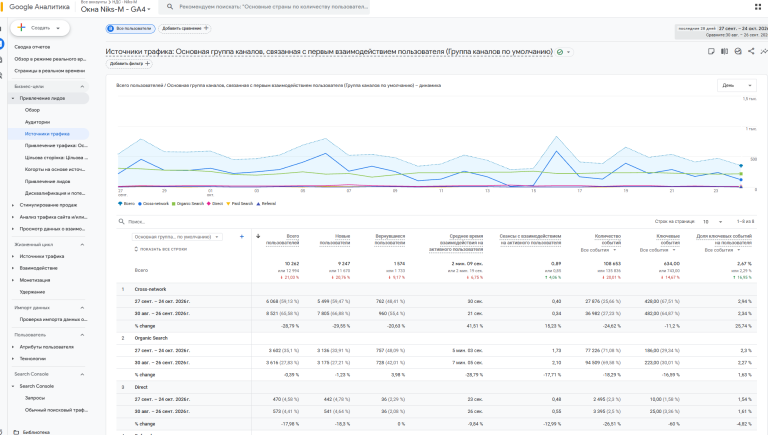
Task: Open the customize report icon
Action: pos(738,51)
